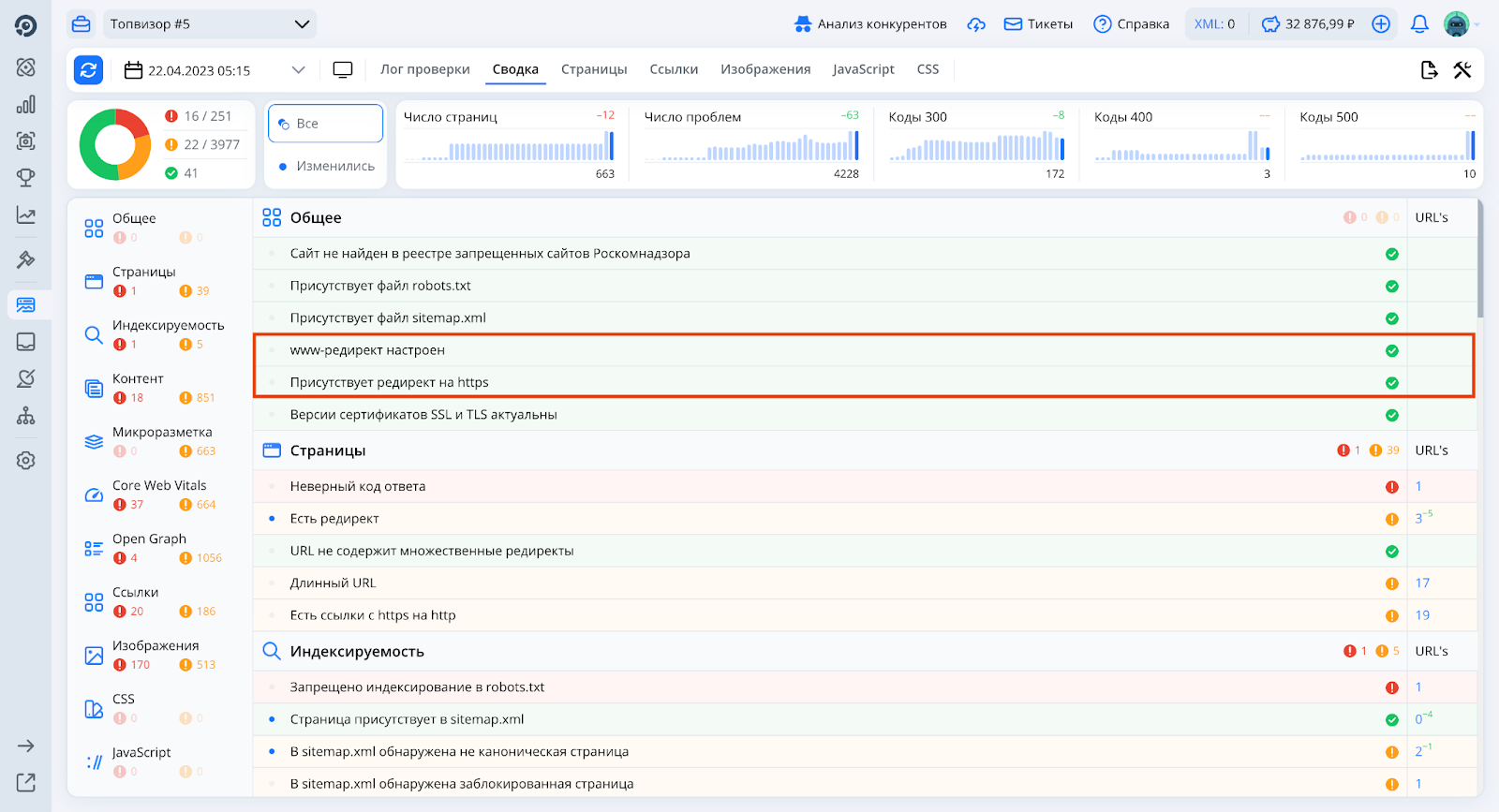
Task: Click the trophy icon in sidebar
Action: [x=26, y=177]
